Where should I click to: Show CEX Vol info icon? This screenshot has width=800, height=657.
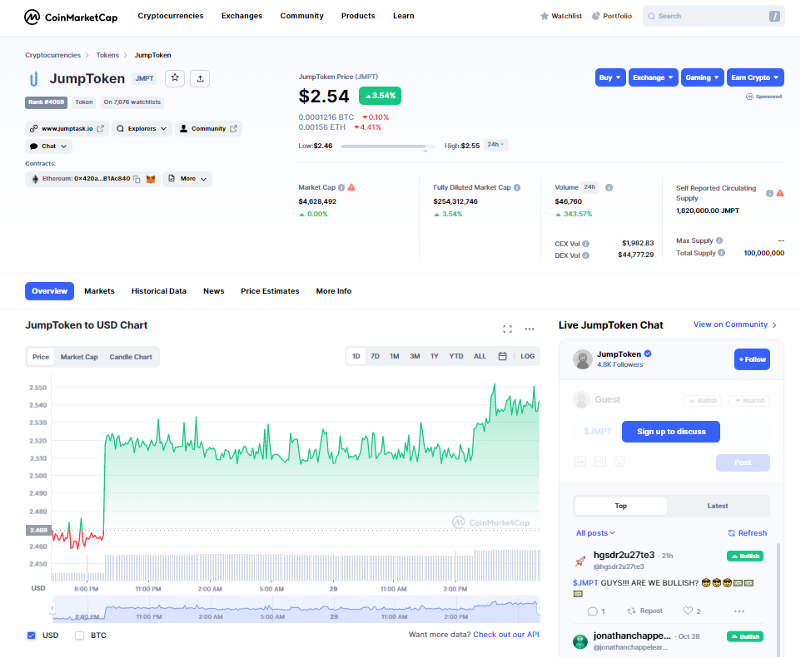coord(586,243)
